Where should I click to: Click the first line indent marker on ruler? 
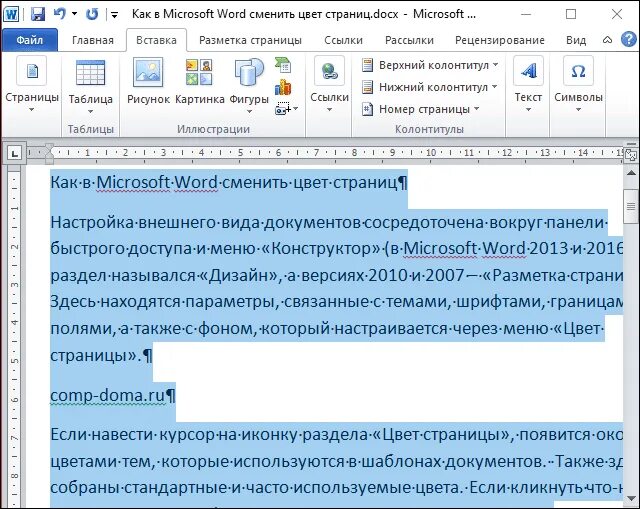click(49, 149)
